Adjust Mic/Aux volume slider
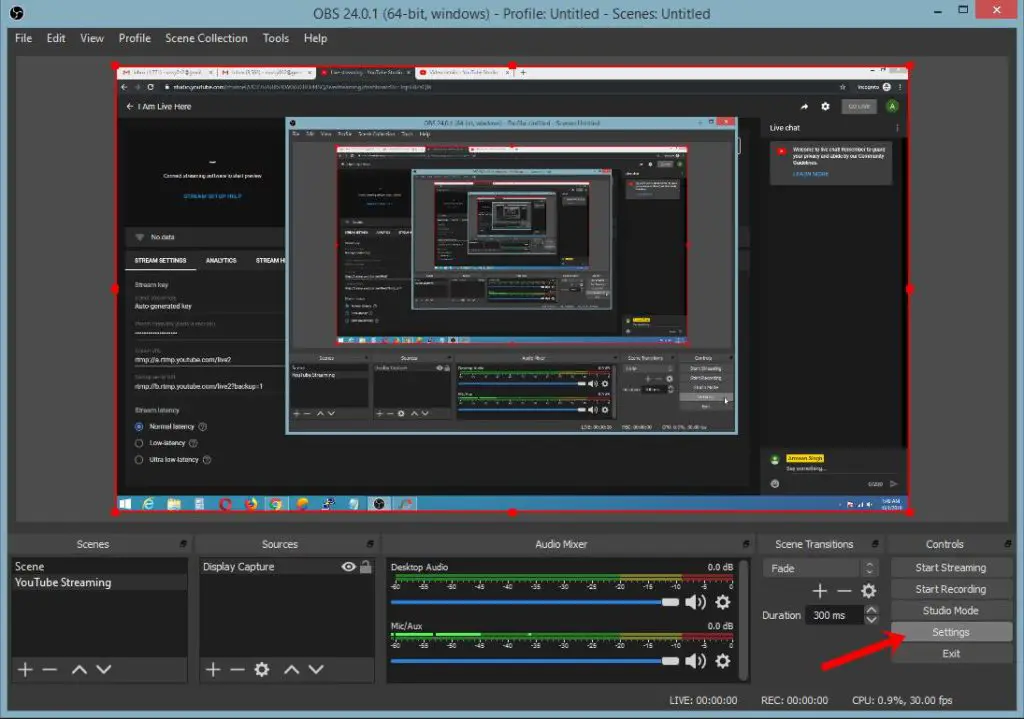Screen dimensions: 1024x719 pyautogui.click(x=535, y=661)
